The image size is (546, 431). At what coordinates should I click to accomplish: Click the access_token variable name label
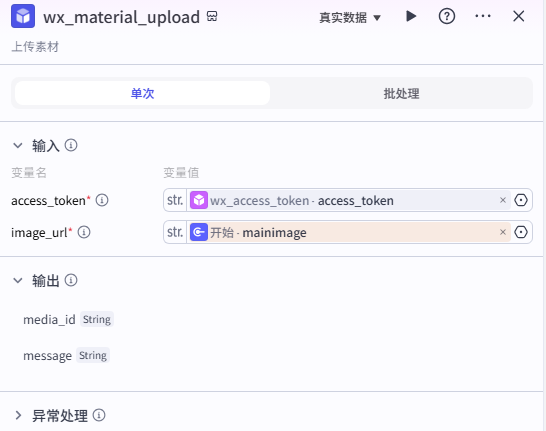(x=48, y=201)
